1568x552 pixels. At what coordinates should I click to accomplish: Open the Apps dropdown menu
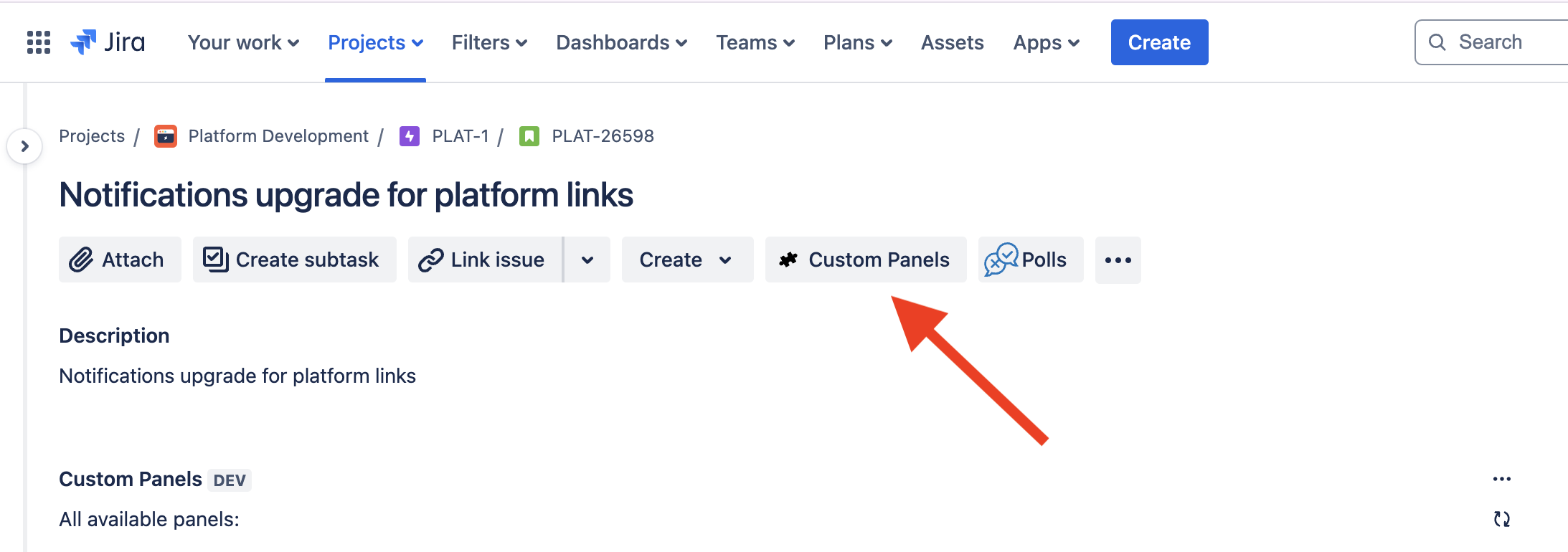(1046, 43)
